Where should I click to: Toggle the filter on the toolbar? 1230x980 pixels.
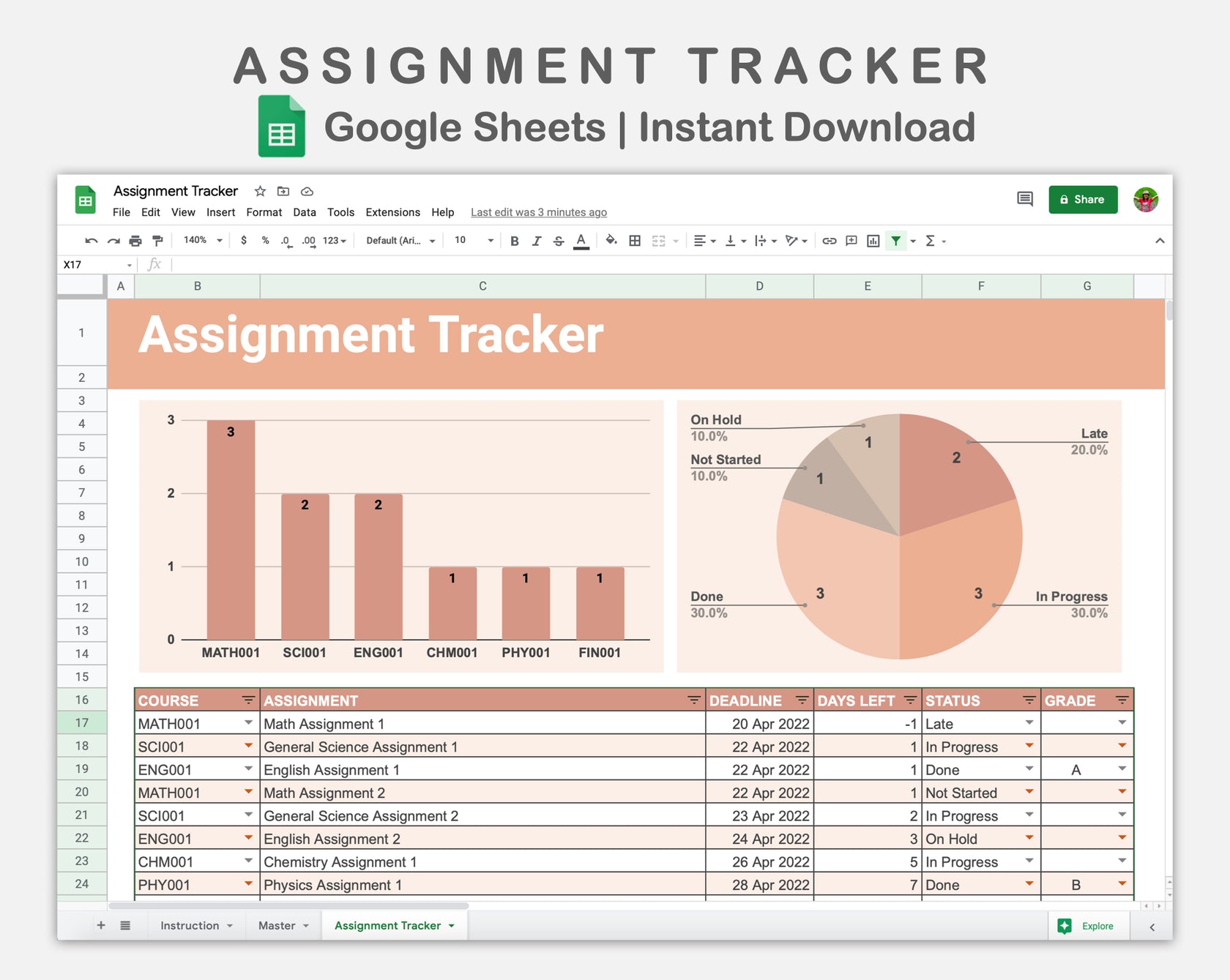pos(896,240)
